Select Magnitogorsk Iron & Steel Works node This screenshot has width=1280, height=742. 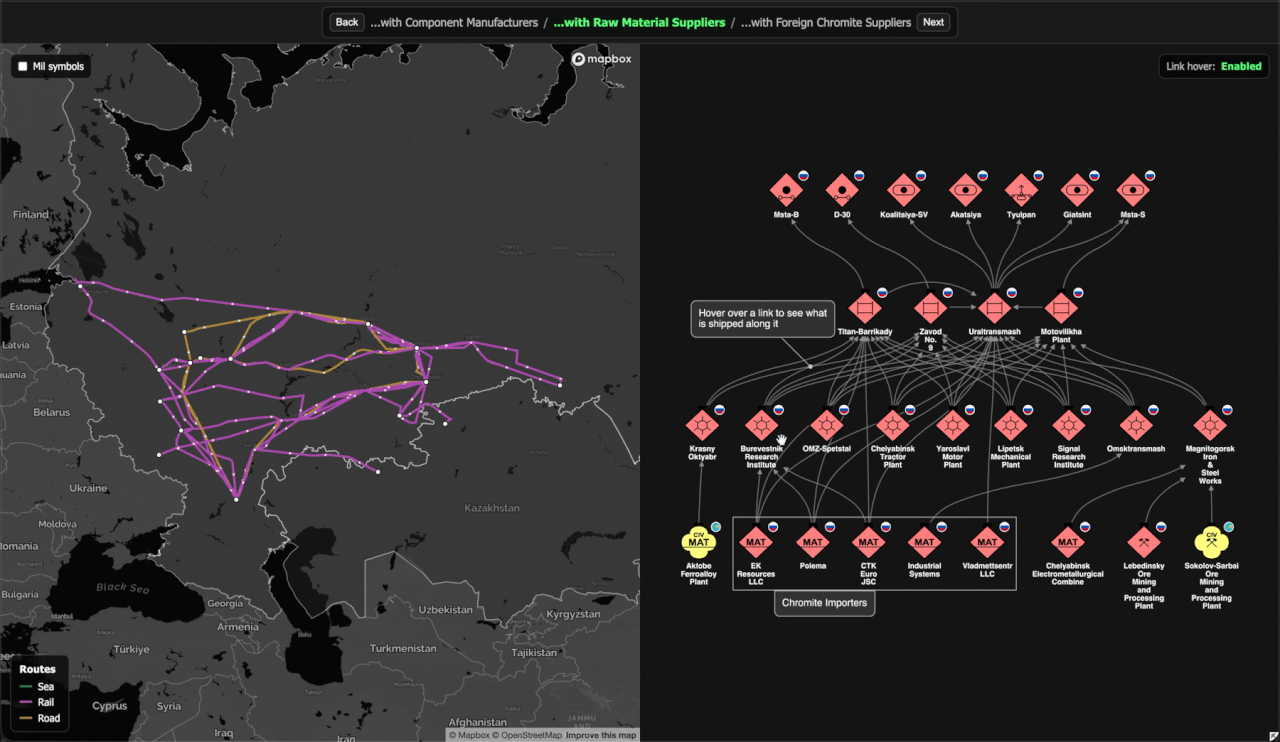(x=1210, y=425)
